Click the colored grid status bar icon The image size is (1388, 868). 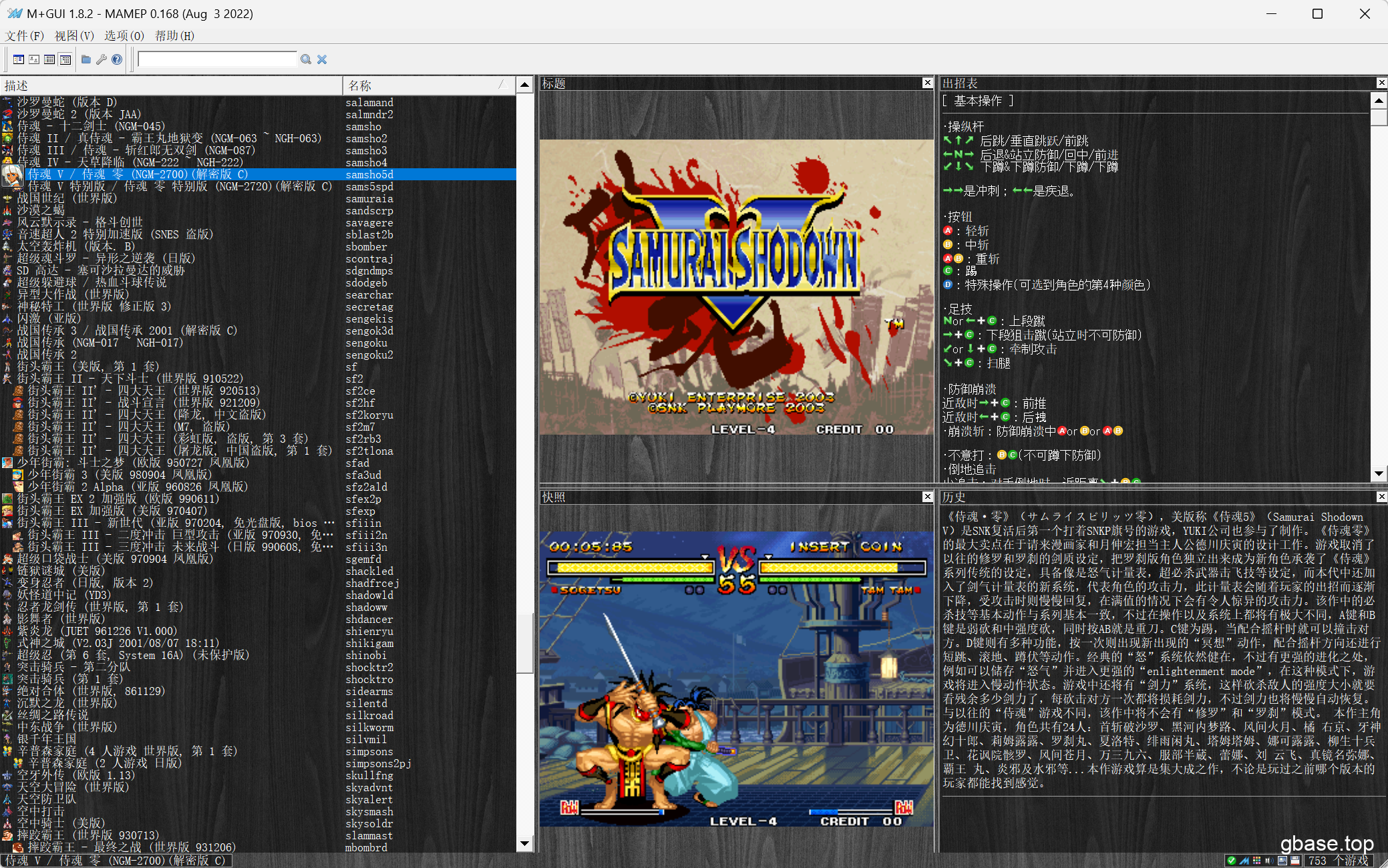coord(1256,861)
